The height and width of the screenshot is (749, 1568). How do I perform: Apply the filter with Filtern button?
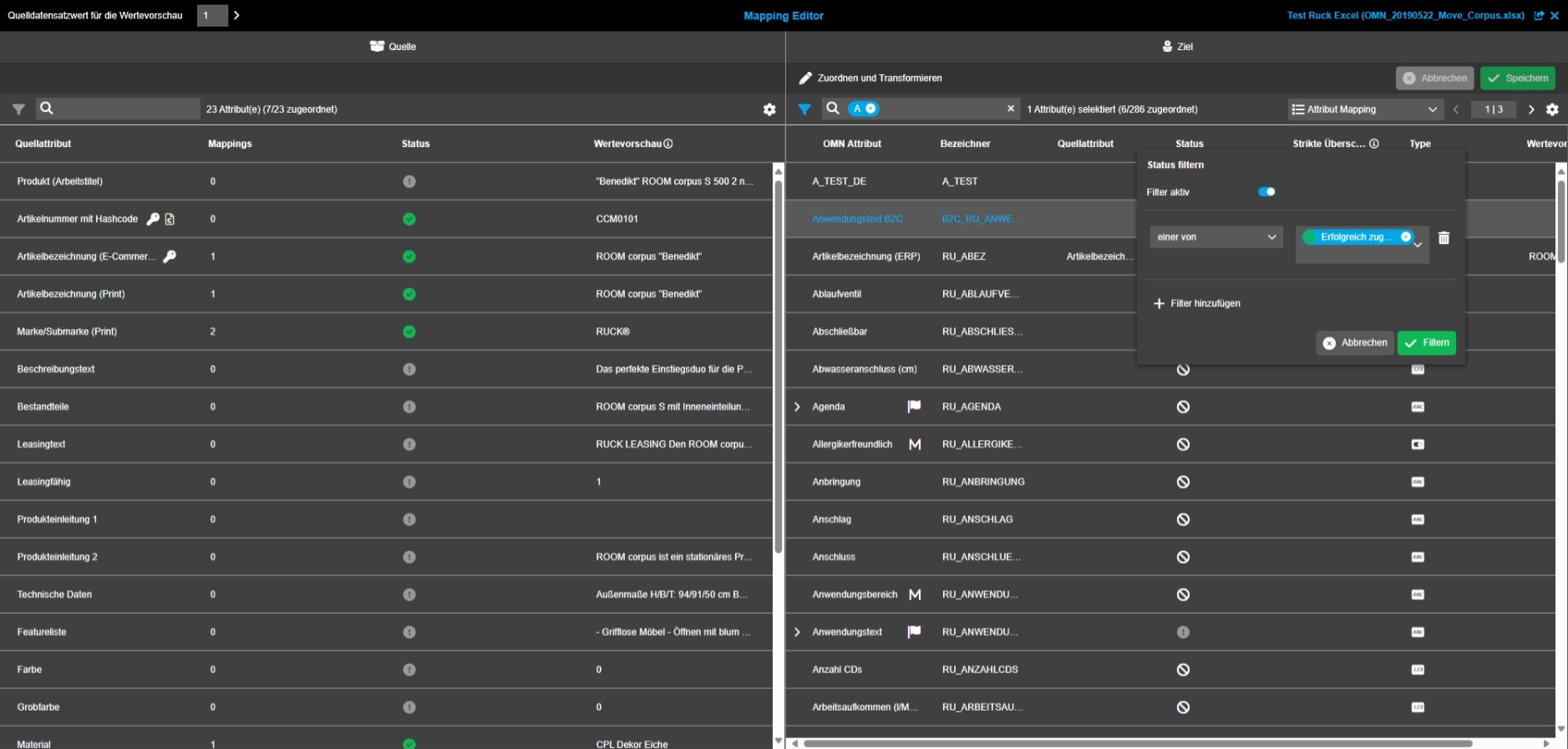pos(1426,342)
